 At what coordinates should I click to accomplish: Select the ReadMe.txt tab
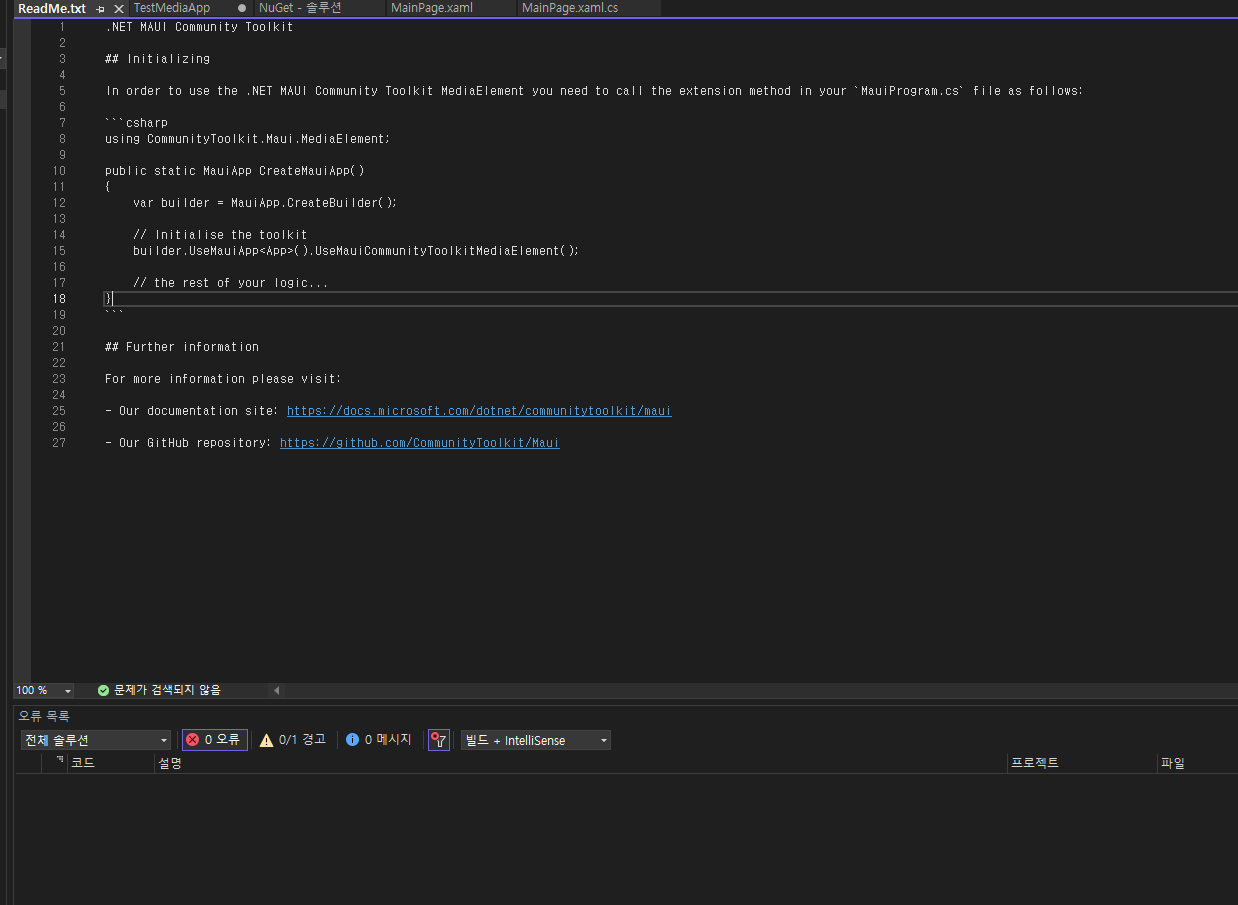[52, 8]
